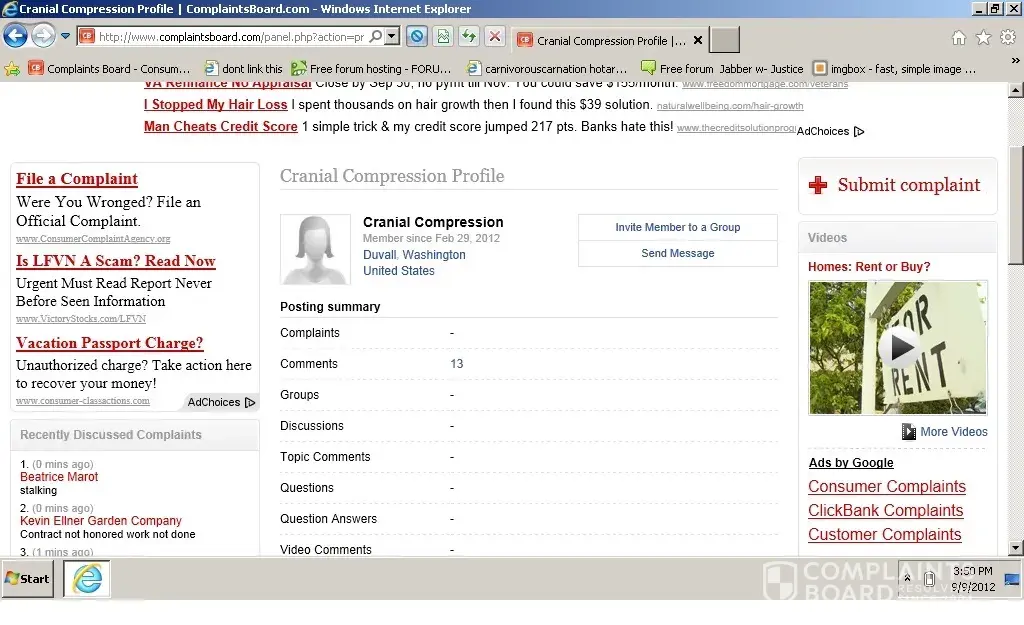Image resolution: width=1024 pixels, height=625 pixels.
Task: Click the profile avatar picture
Action: (x=315, y=249)
